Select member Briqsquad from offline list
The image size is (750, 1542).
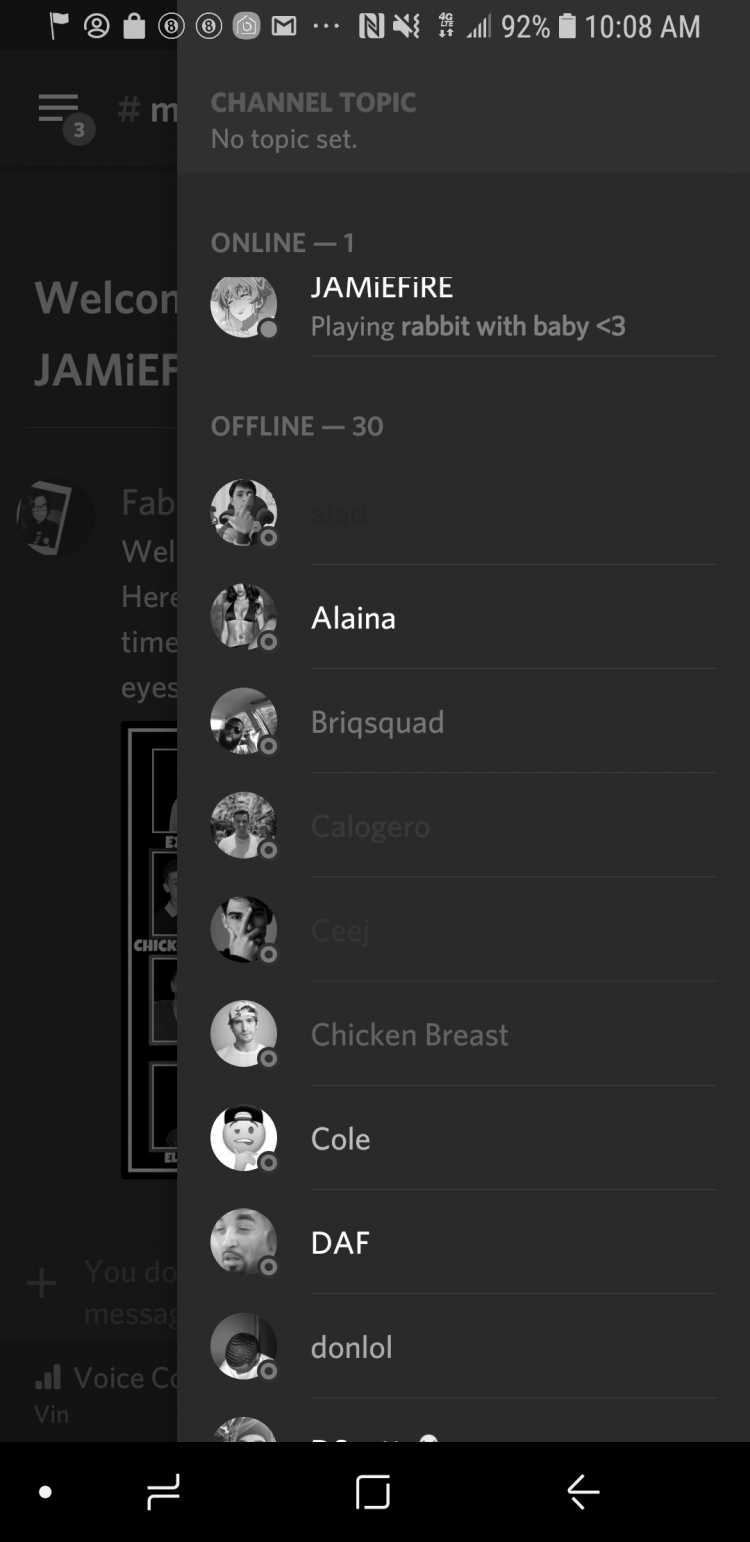click(x=463, y=721)
